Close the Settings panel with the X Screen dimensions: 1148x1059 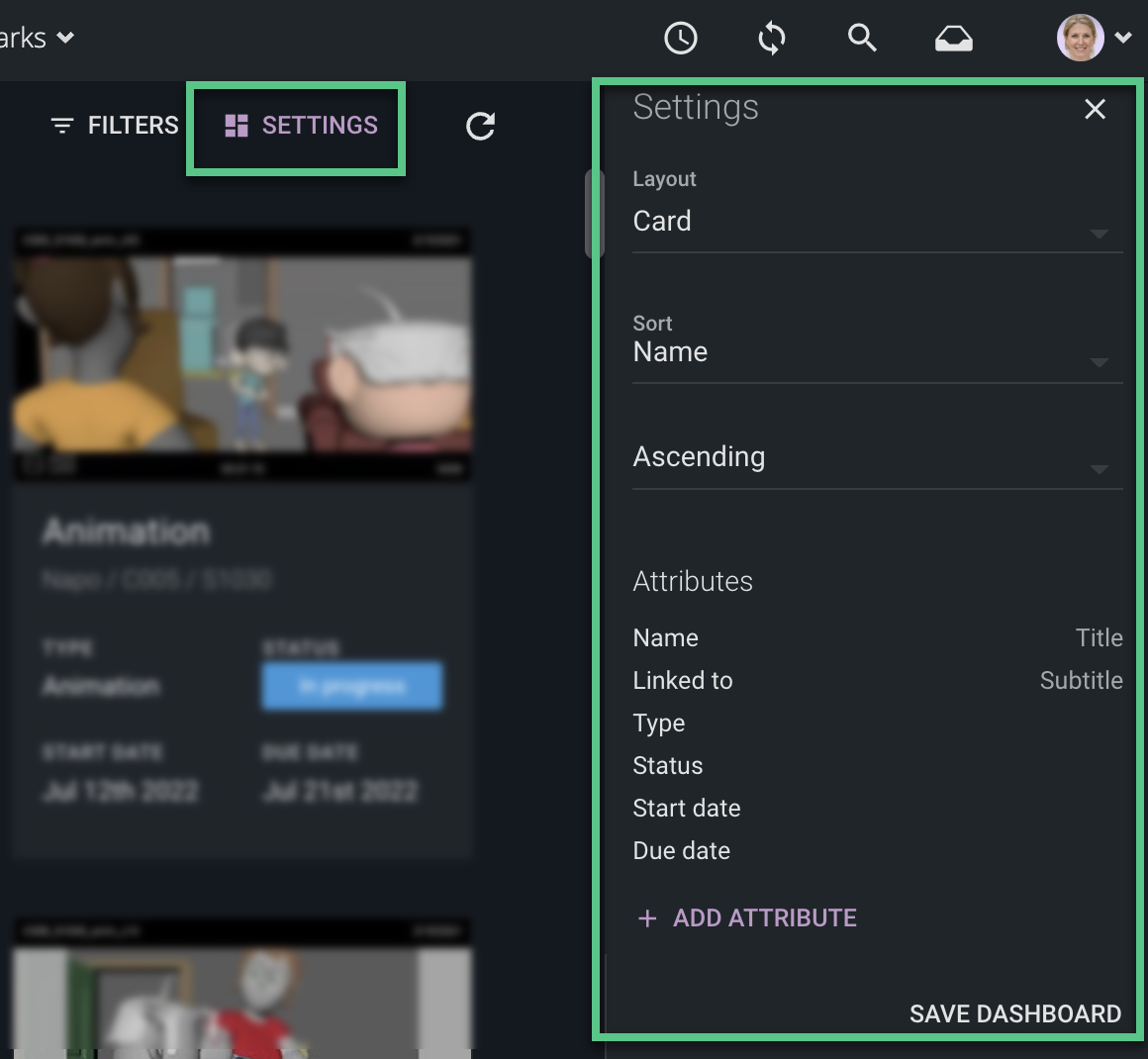(x=1095, y=109)
